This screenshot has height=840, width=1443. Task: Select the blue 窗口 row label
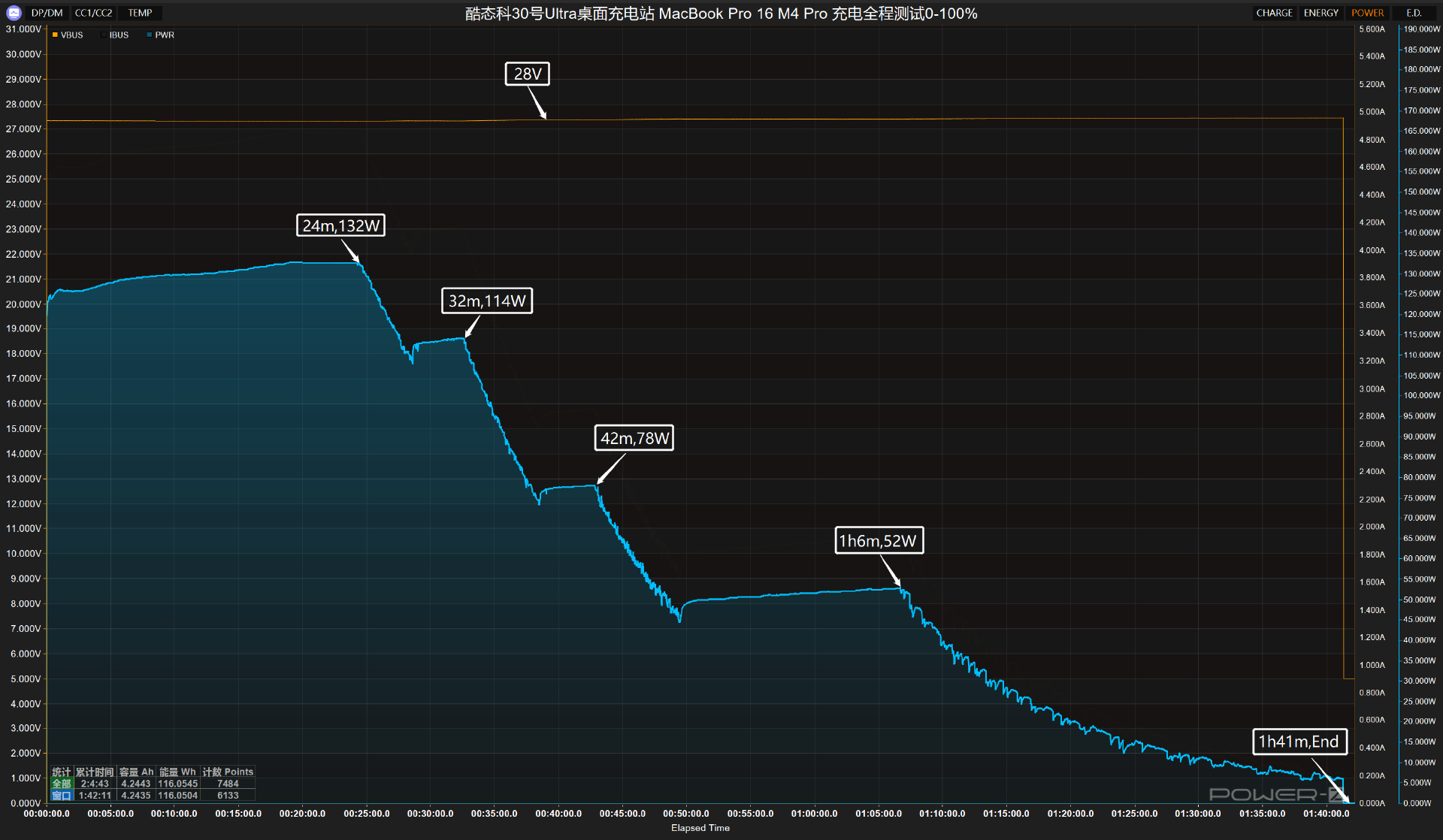click(x=62, y=796)
